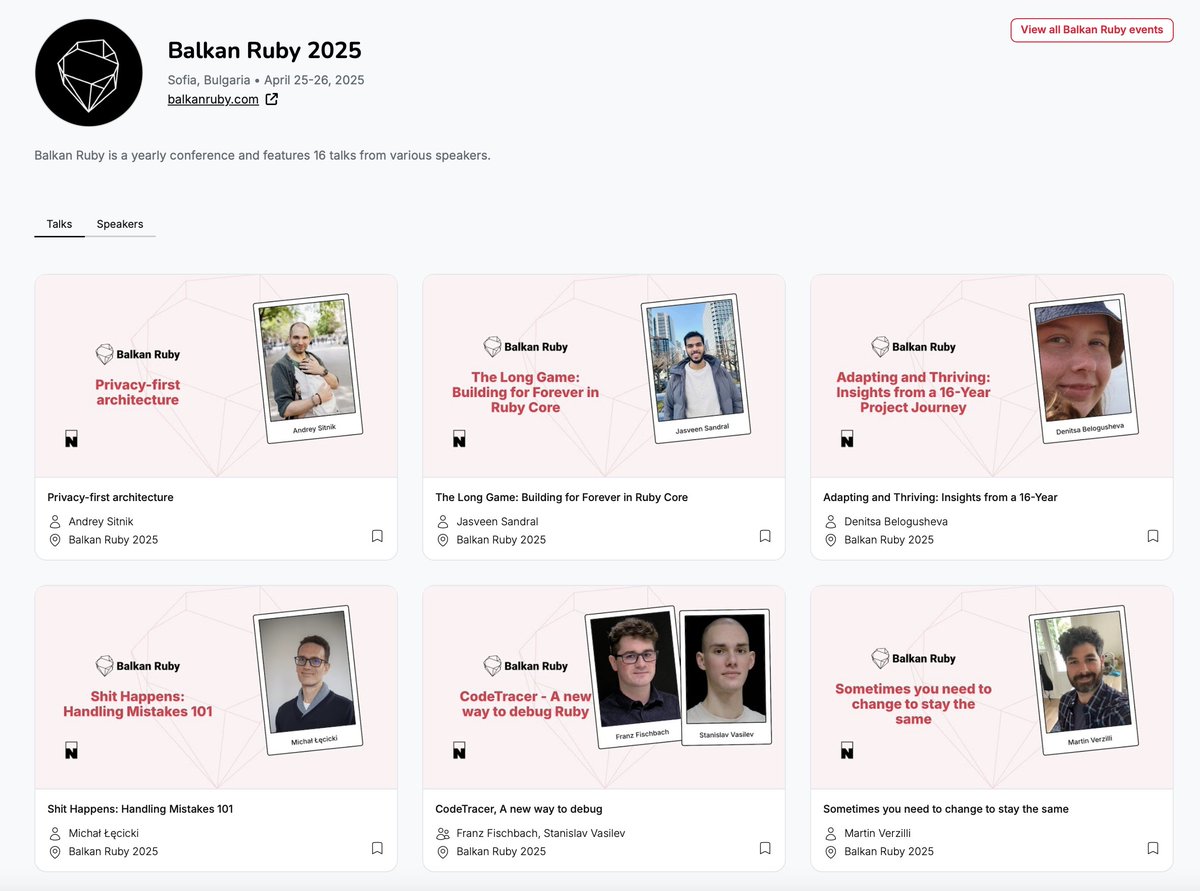This screenshot has width=1200, height=891.
Task: Click location pin icon in Adapting and Thriving card
Action: (x=831, y=540)
